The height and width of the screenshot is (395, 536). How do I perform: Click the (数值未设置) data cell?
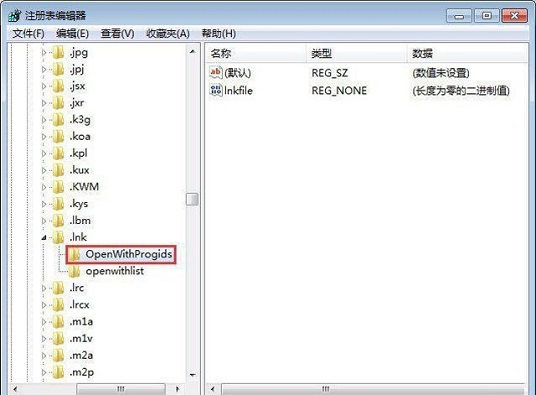[441, 73]
